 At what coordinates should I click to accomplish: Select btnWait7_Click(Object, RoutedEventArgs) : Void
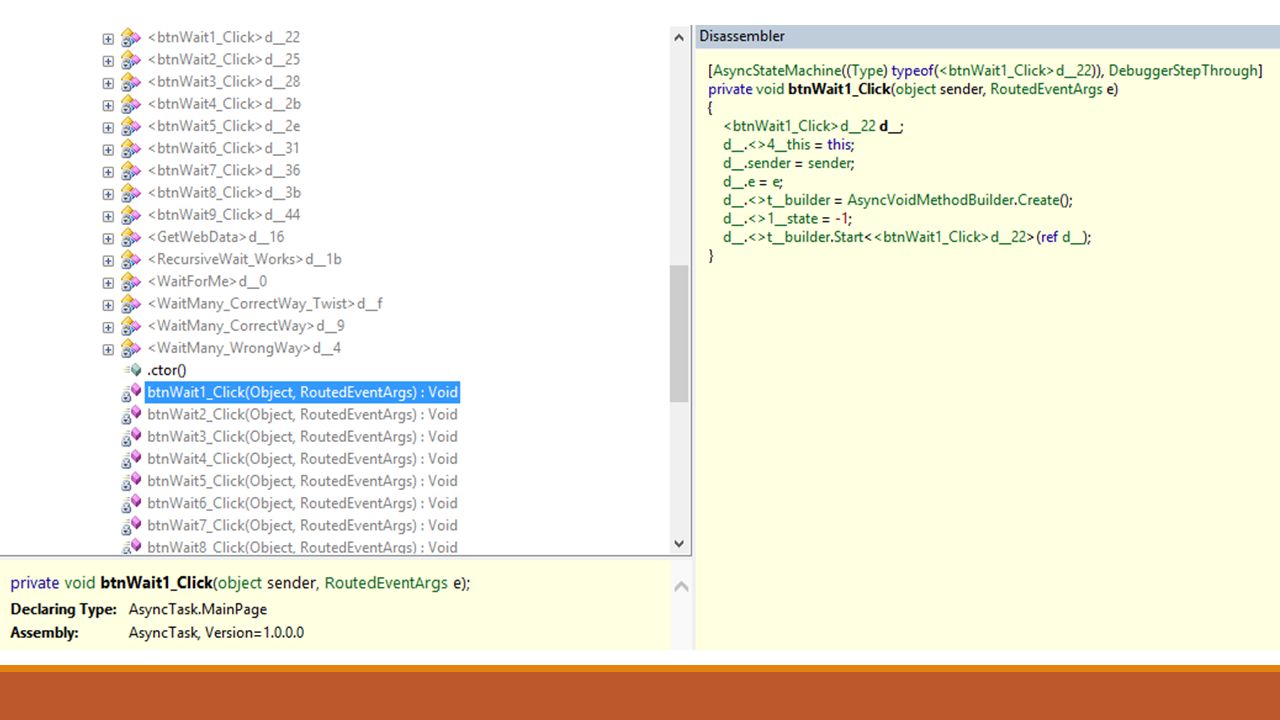click(x=302, y=525)
